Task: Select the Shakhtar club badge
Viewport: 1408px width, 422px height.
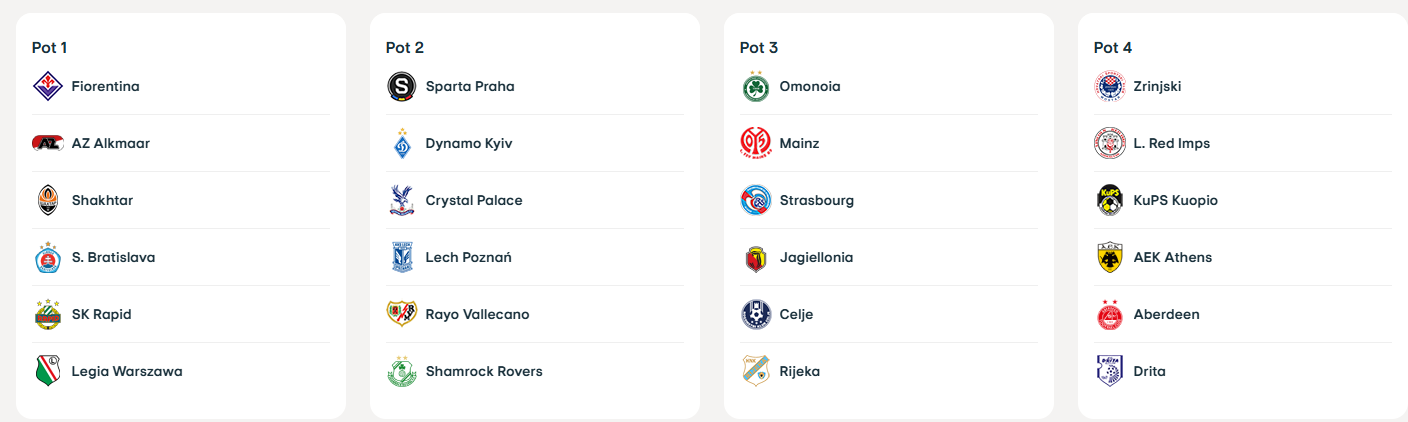Action: click(x=47, y=200)
